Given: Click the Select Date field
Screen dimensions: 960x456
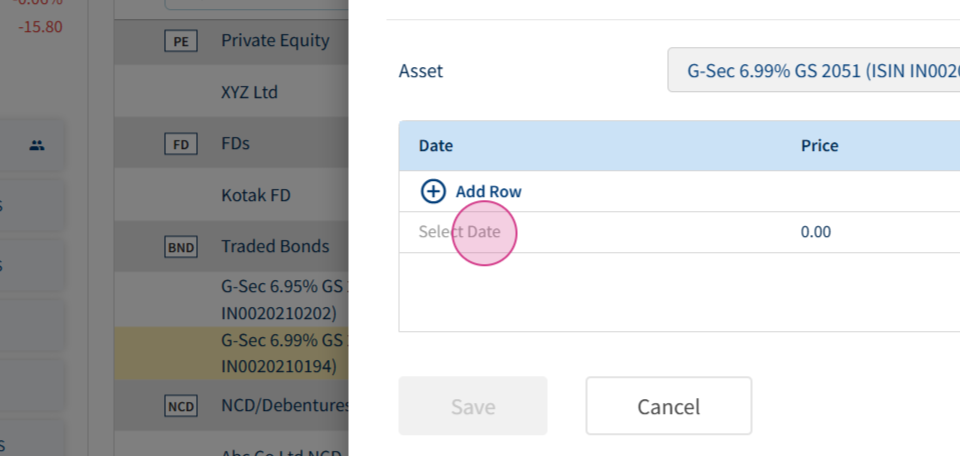Looking at the screenshot, I should coord(459,232).
